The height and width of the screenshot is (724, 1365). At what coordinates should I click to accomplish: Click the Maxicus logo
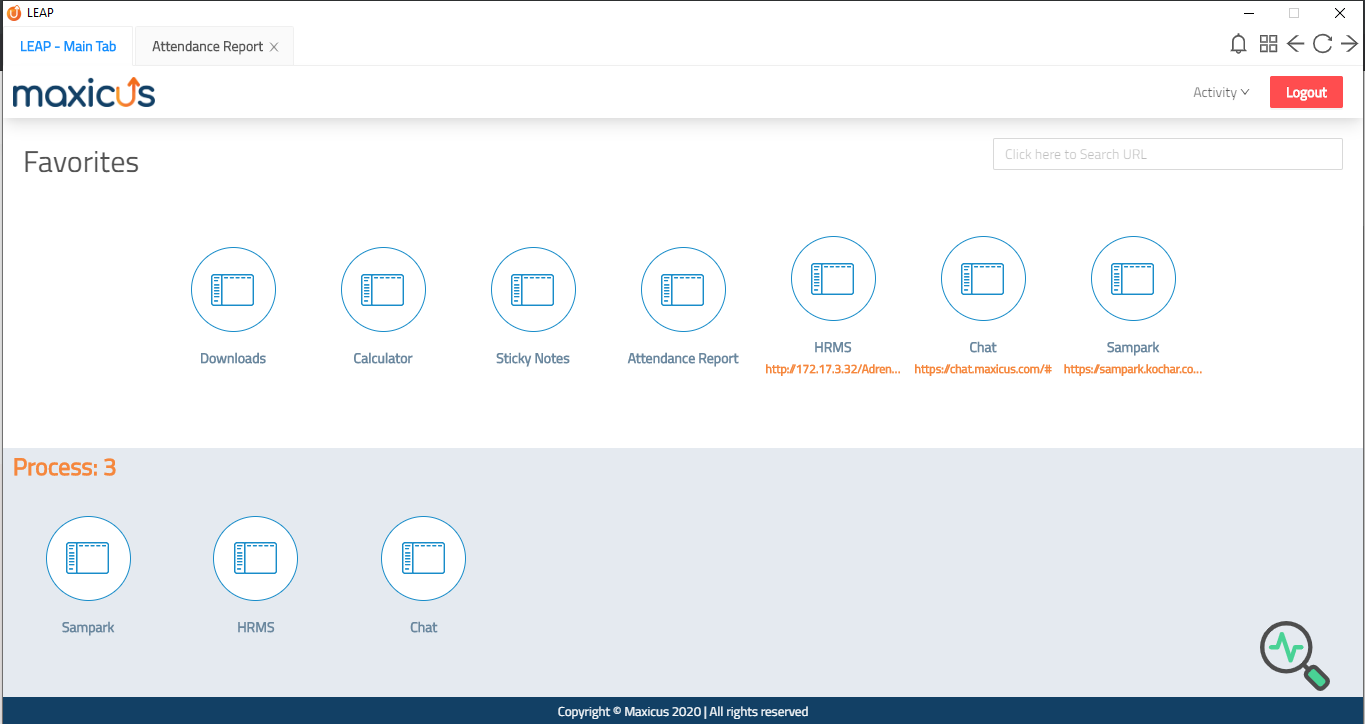[x=84, y=93]
